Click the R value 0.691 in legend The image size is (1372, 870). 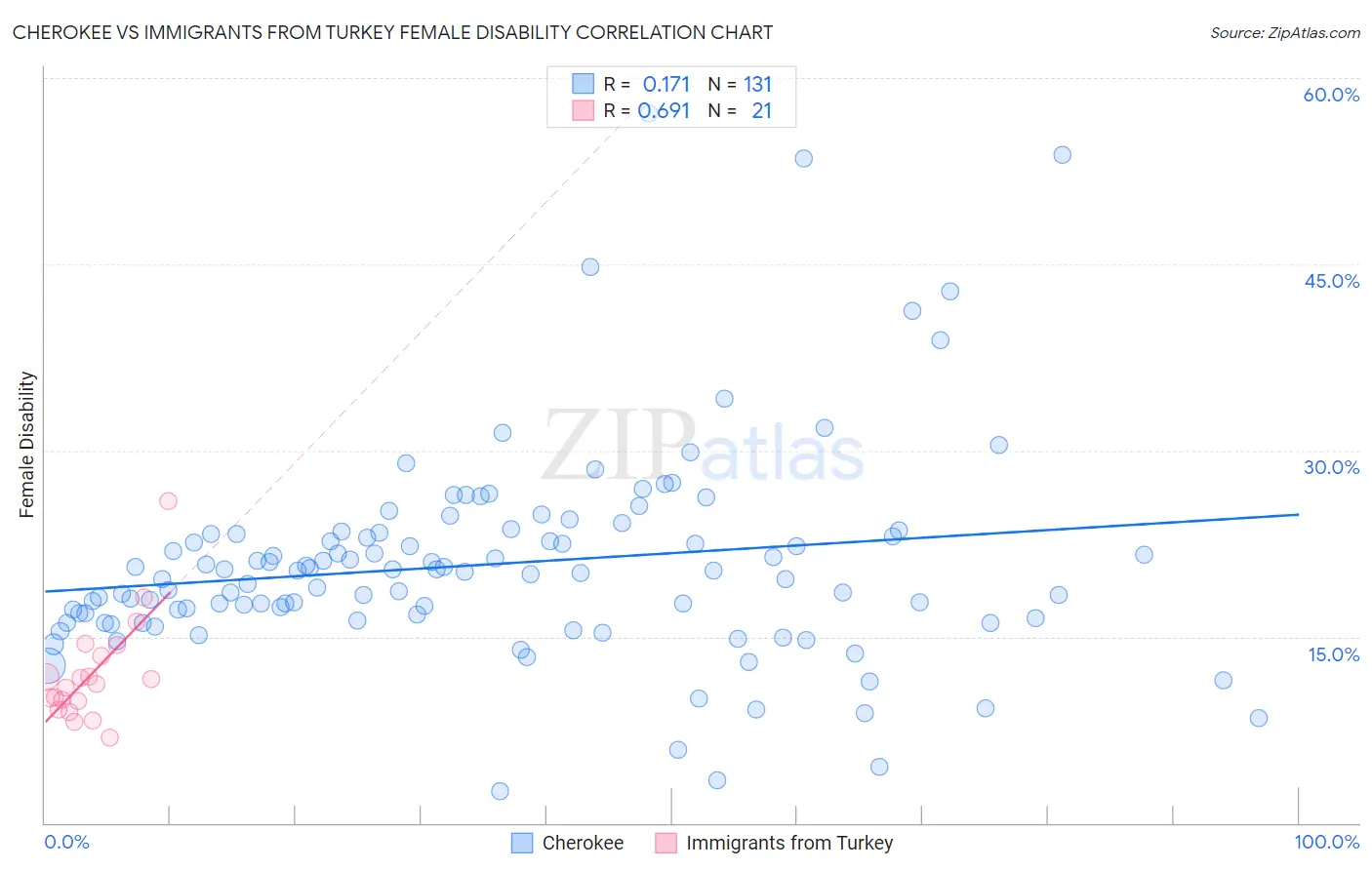coord(664,110)
